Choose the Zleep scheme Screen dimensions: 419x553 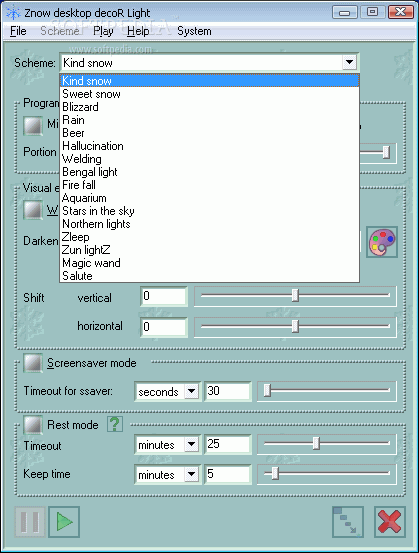point(210,237)
